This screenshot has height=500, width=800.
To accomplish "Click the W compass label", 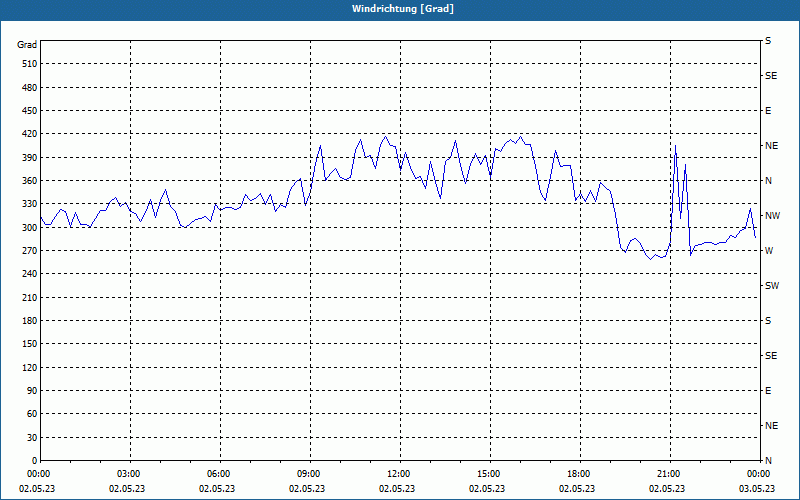I will (x=769, y=251).
